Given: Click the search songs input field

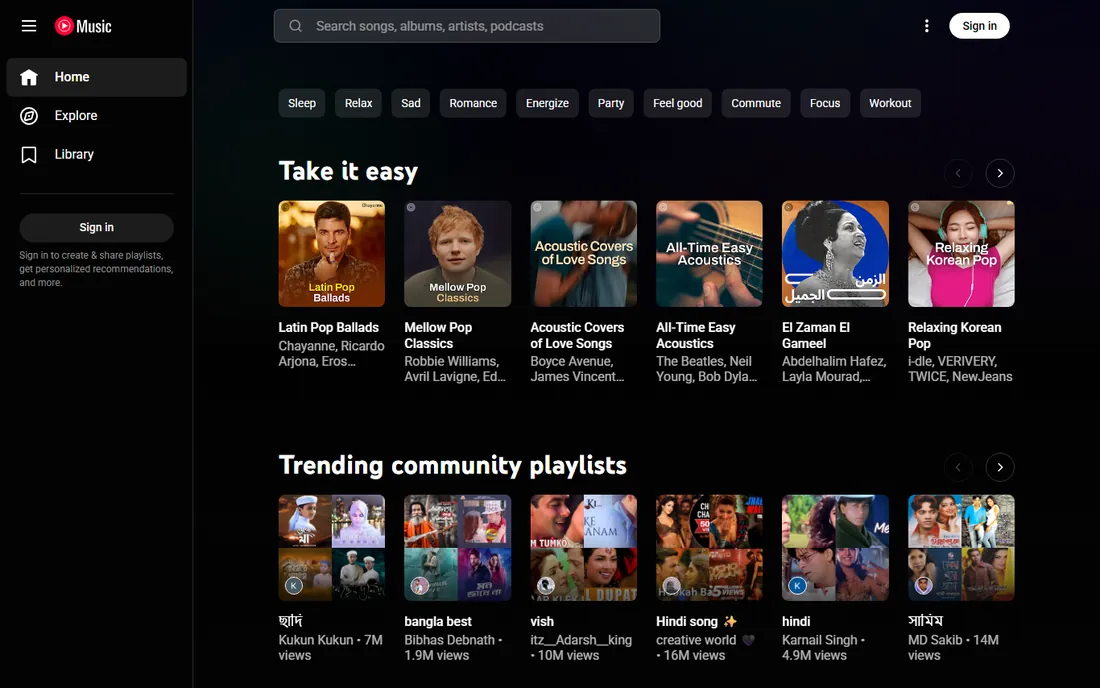Looking at the screenshot, I should point(467,26).
